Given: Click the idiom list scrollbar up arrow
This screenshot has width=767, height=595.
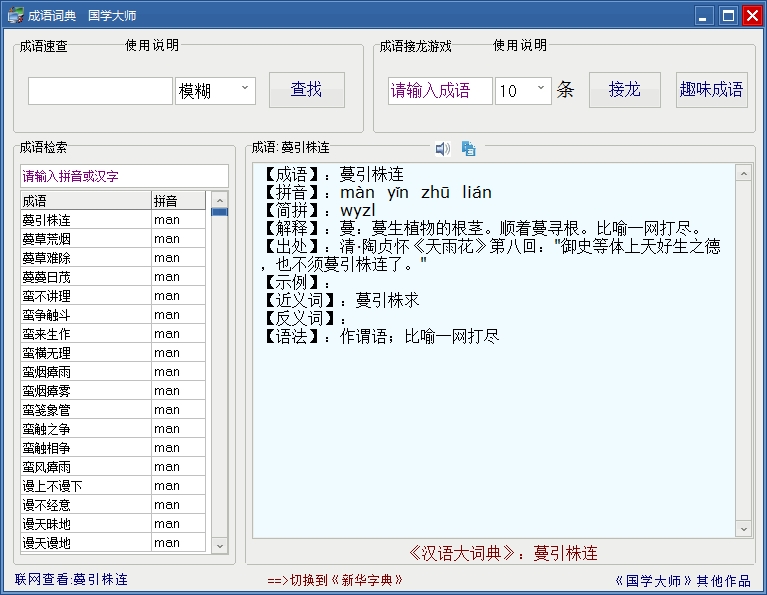Looking at the screenshot, I should tap(220, 200).
